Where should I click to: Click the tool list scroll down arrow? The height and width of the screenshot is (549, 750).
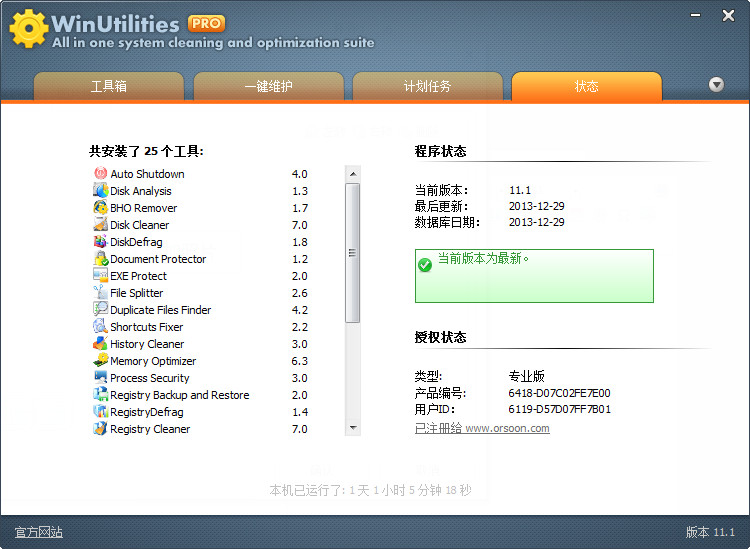[353, 427]
